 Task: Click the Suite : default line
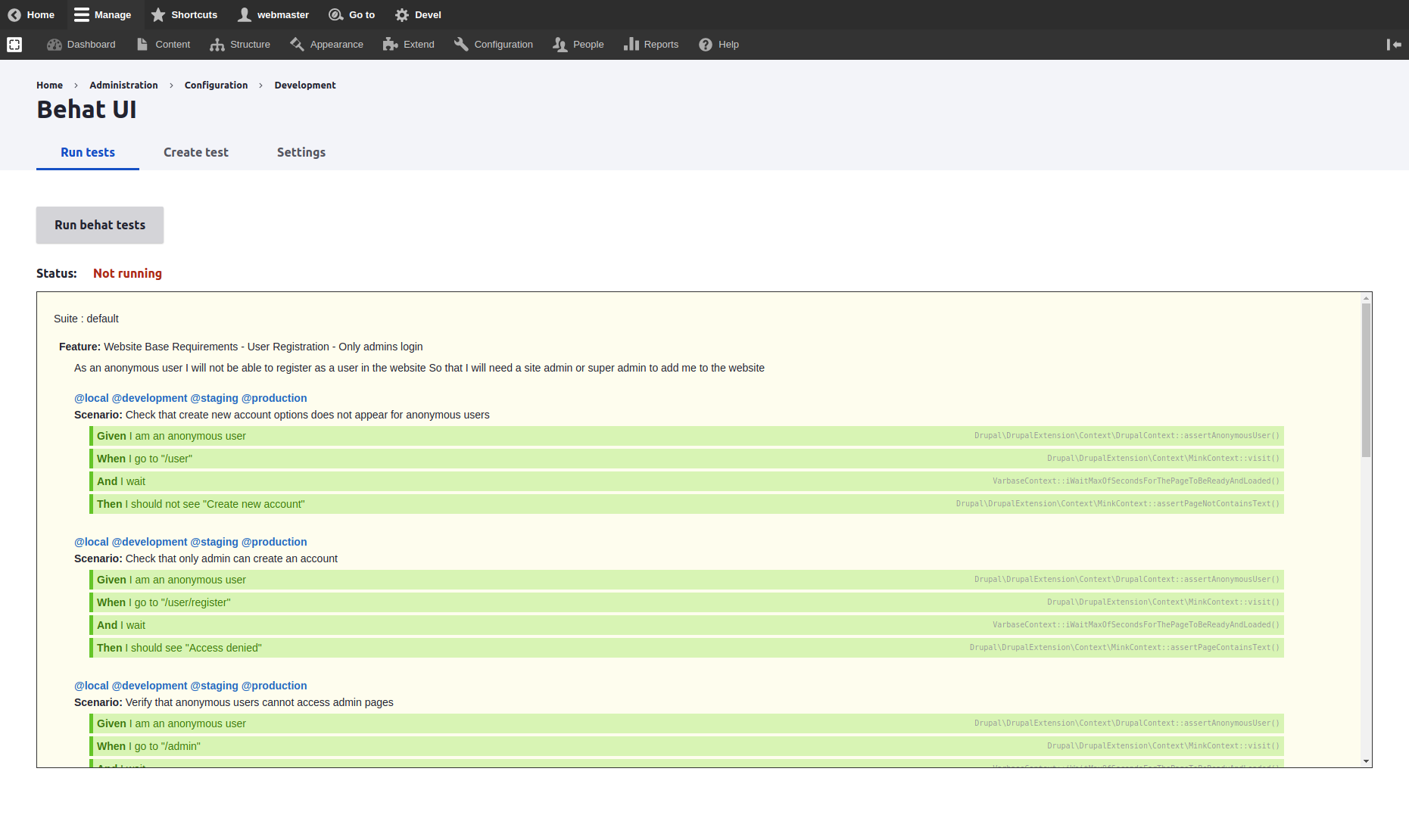(x=86, y=319)
